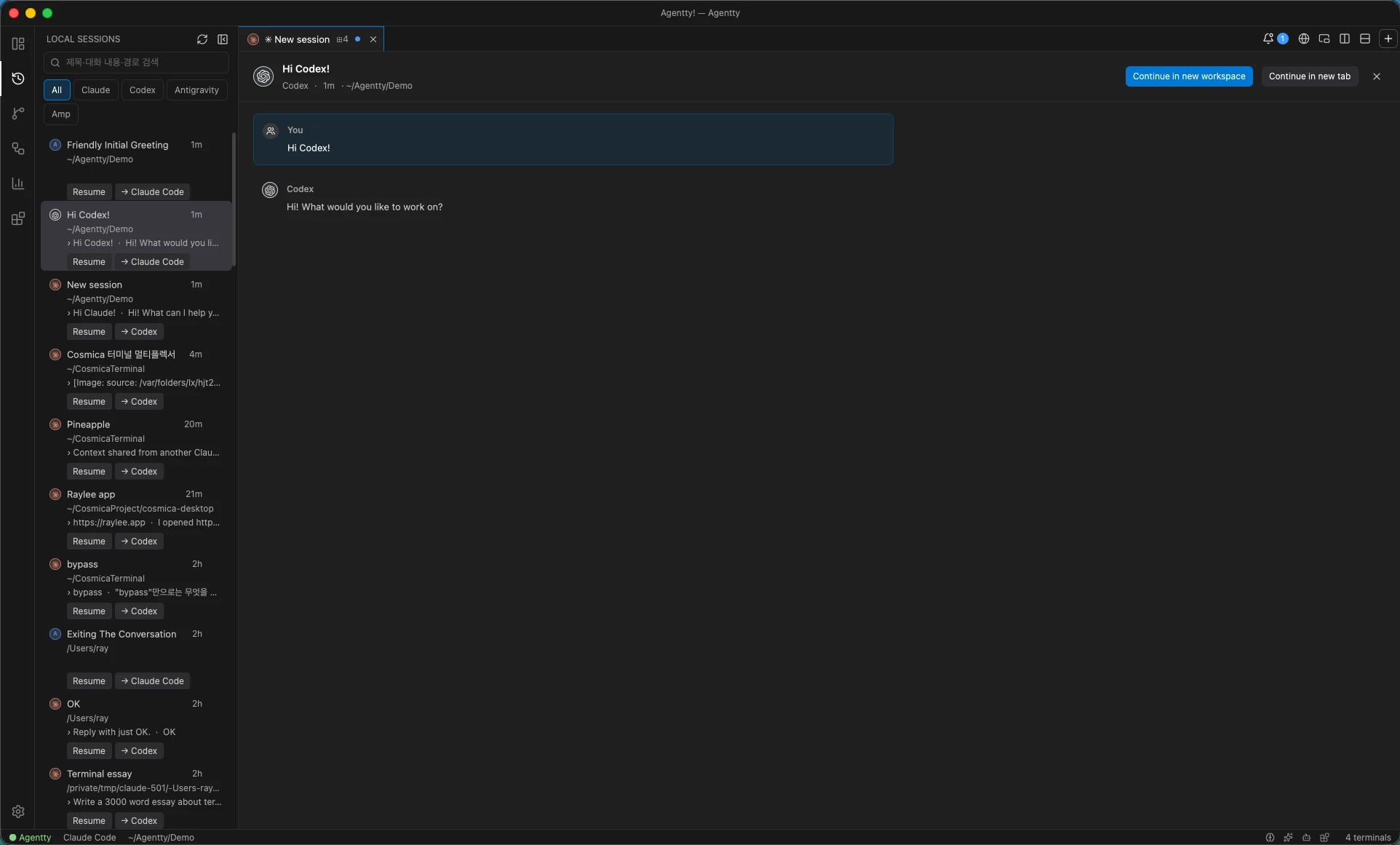Viewport: 1400px width, 845px height.
Task: Select the Codex filter chip
Action: coord(143,90)
